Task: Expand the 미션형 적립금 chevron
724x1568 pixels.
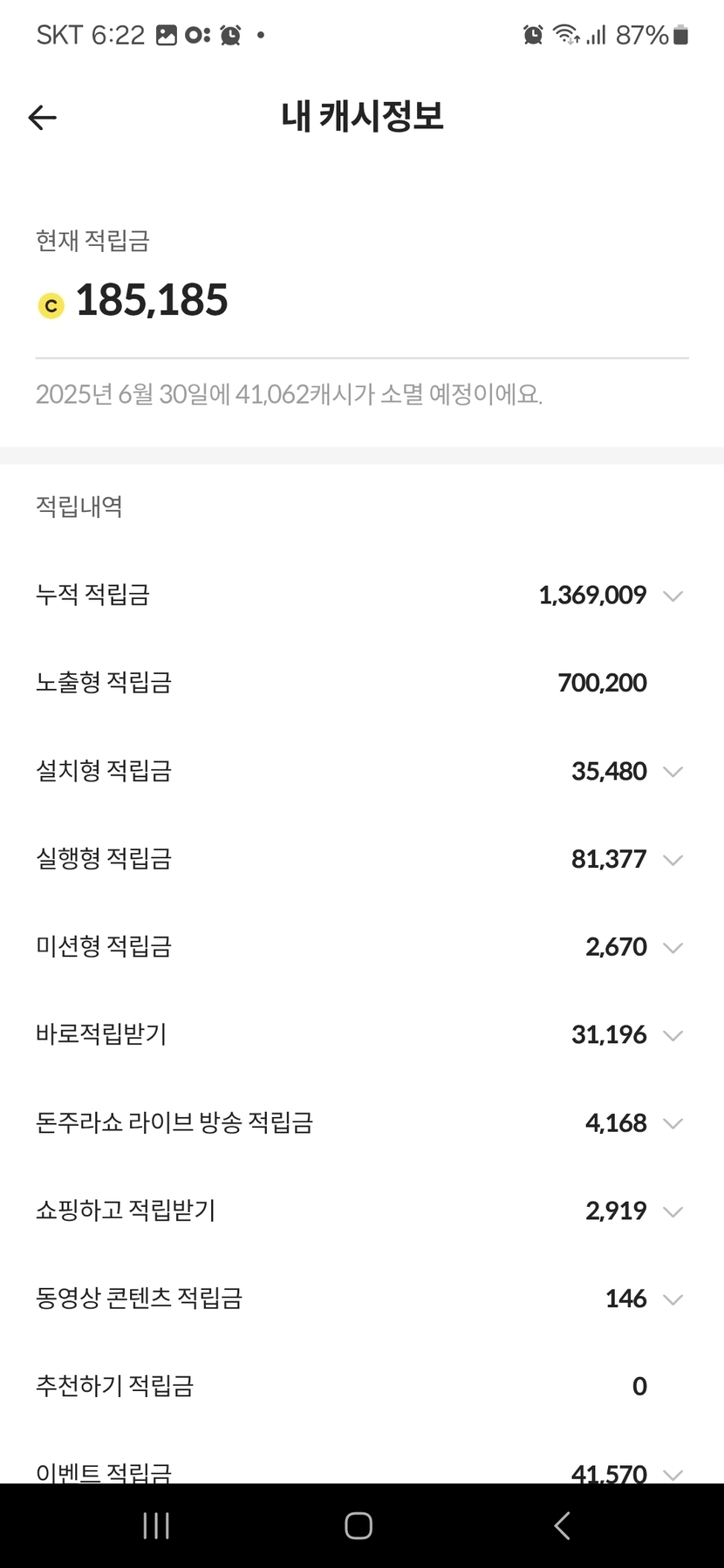Action: (673, 948)
